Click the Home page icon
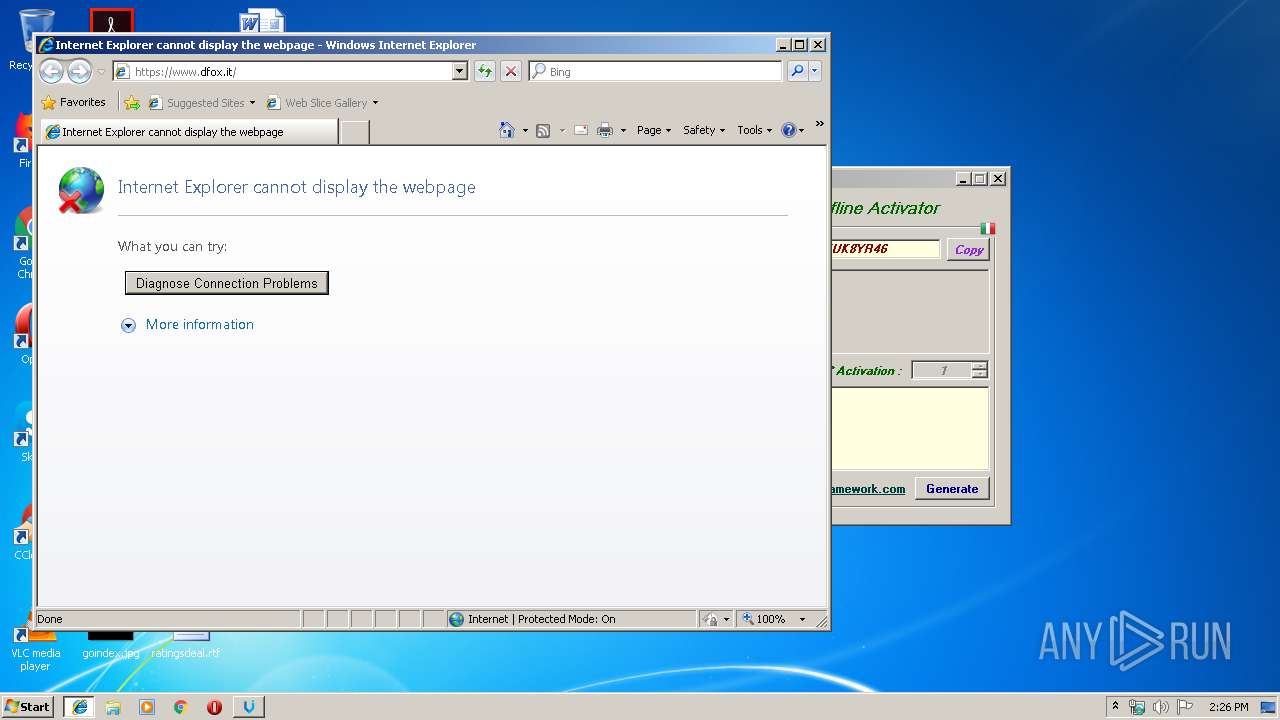 (x=507, y=130)
